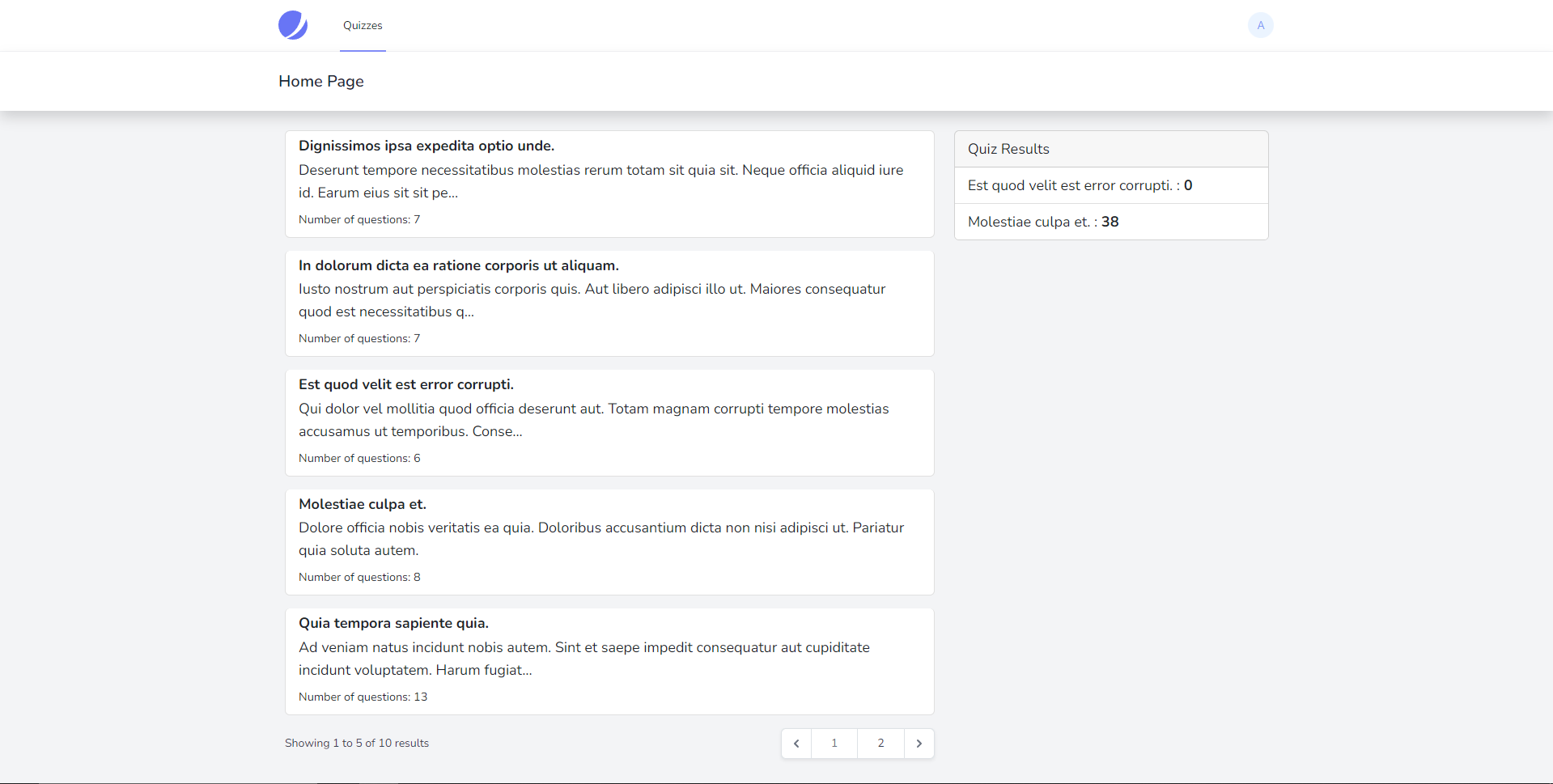Open the 'Dignissimos ipsa expedita optio unde.' quiz
Viewport: 1553px width, 784px height.
(609, 184)
